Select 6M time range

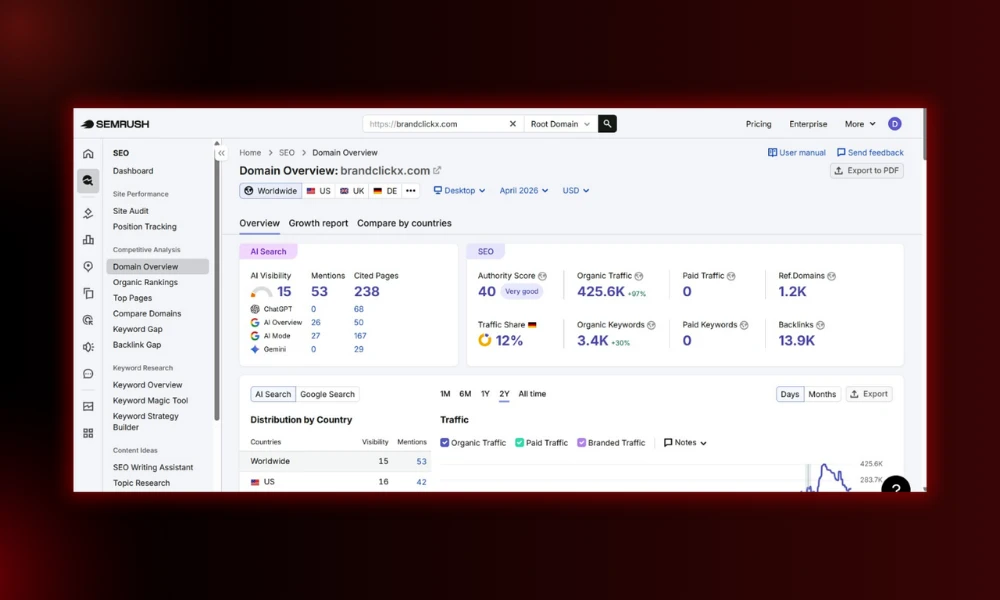[465, 394]
